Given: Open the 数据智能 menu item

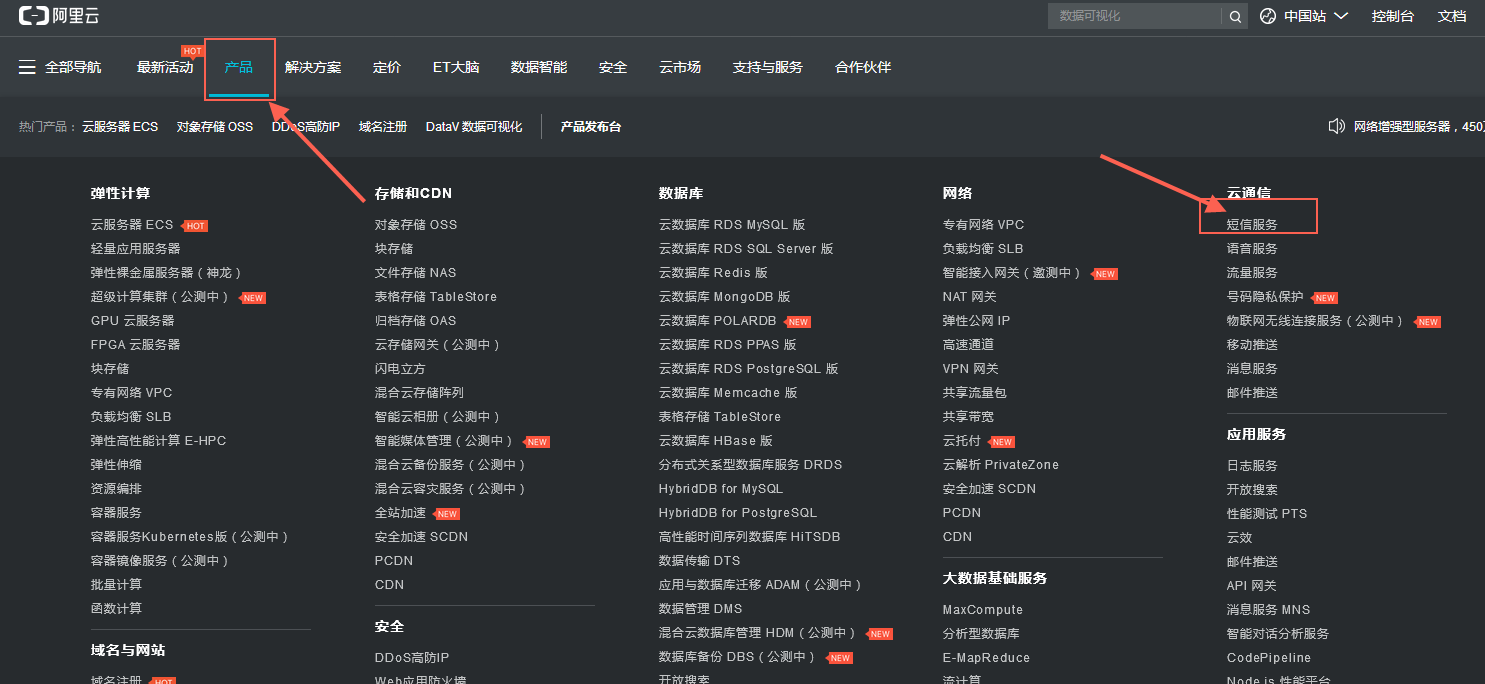Looking at the screenshot, I should tap(539, 67).
